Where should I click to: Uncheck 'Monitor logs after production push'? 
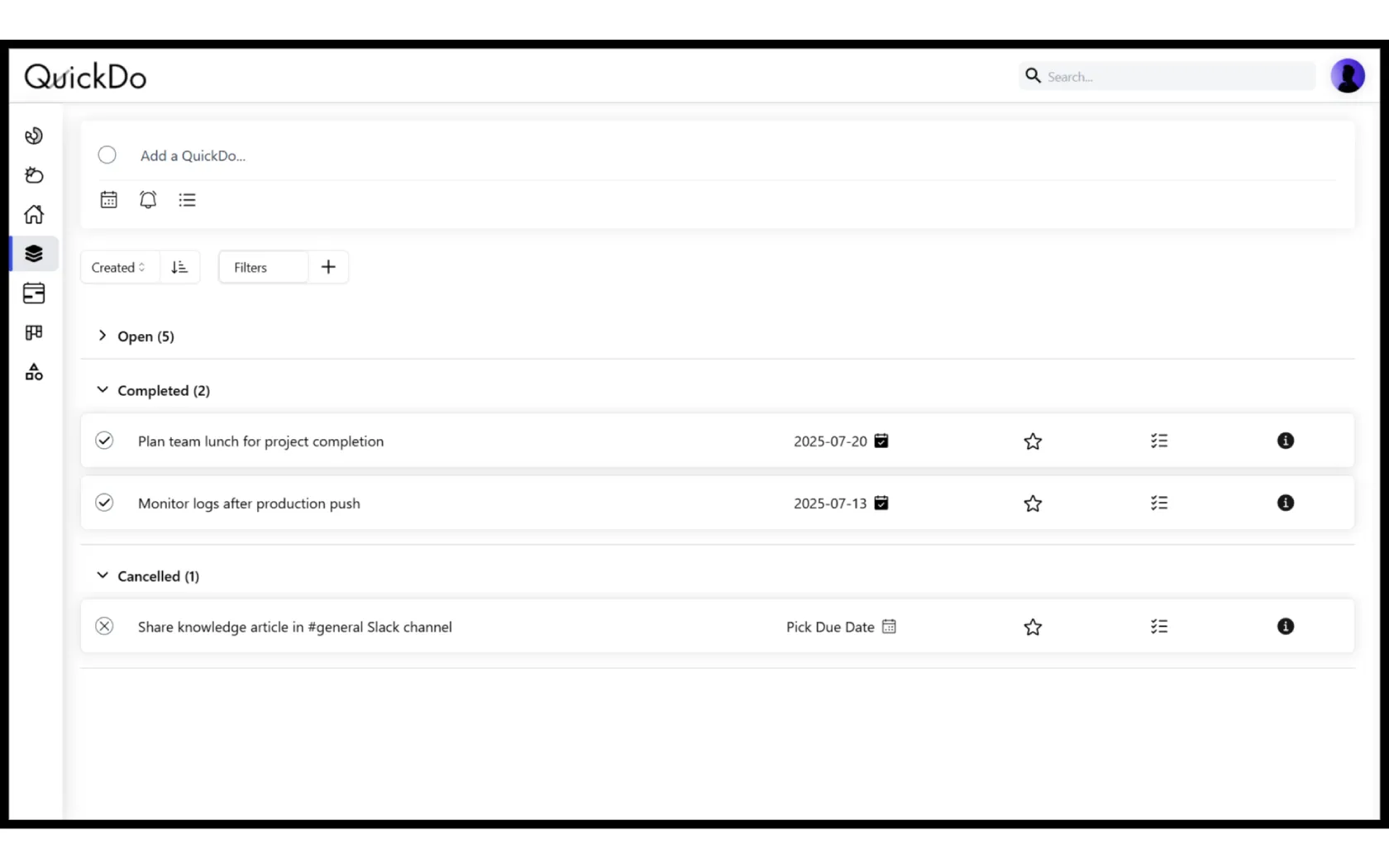[104, 503]
